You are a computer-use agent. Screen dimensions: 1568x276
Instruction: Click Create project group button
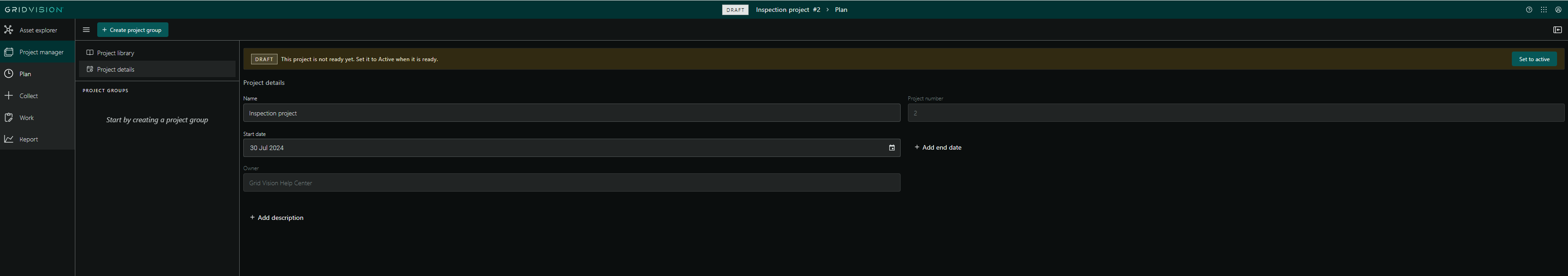coord(133,30)
